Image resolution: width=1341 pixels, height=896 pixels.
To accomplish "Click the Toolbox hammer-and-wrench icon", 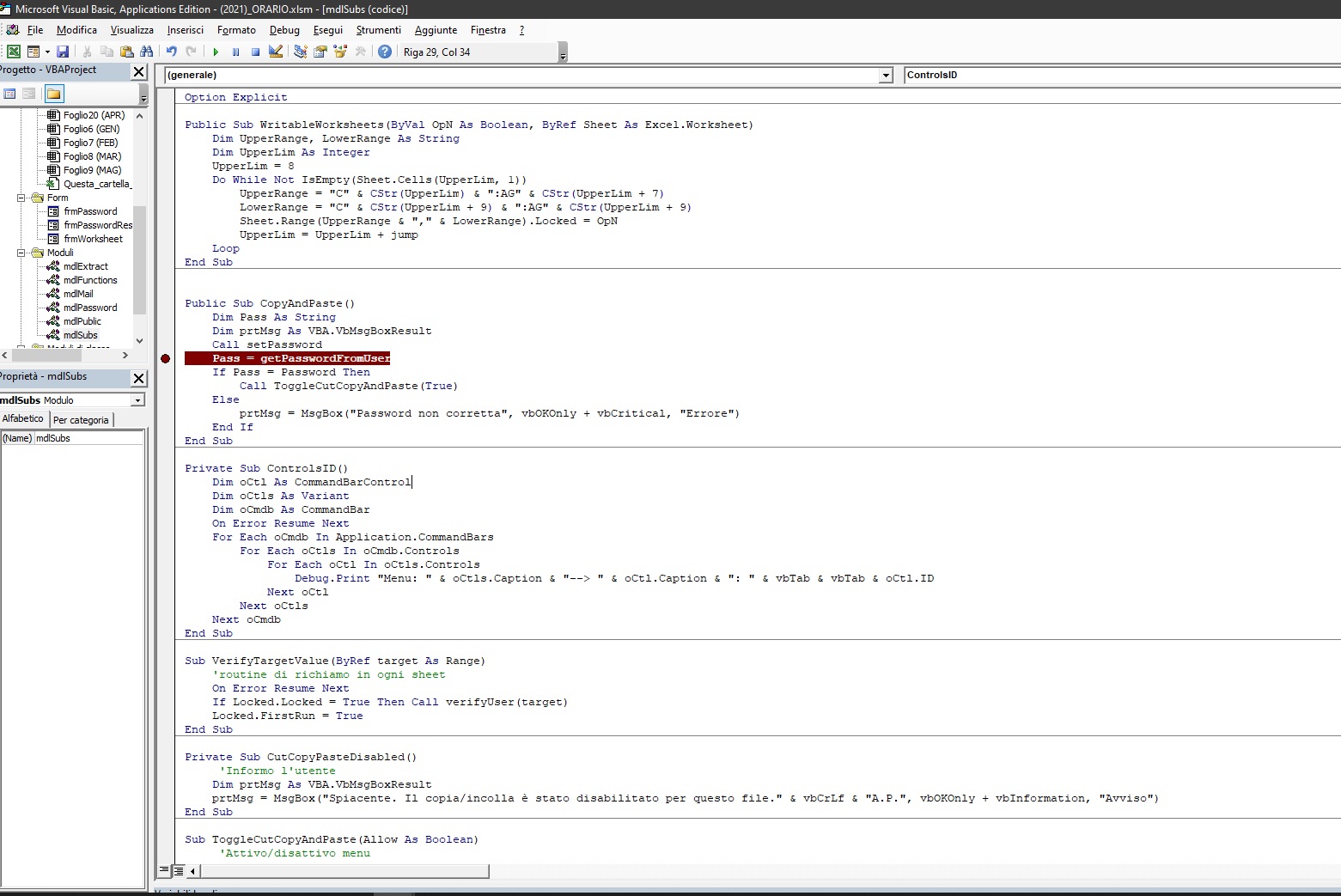I will pos(360,52).
